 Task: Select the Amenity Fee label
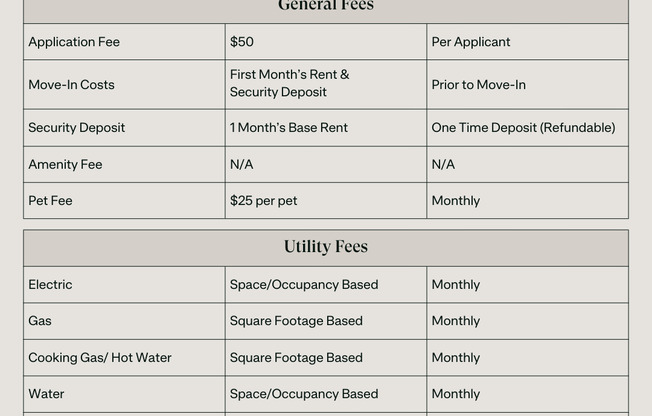point(65,165)
